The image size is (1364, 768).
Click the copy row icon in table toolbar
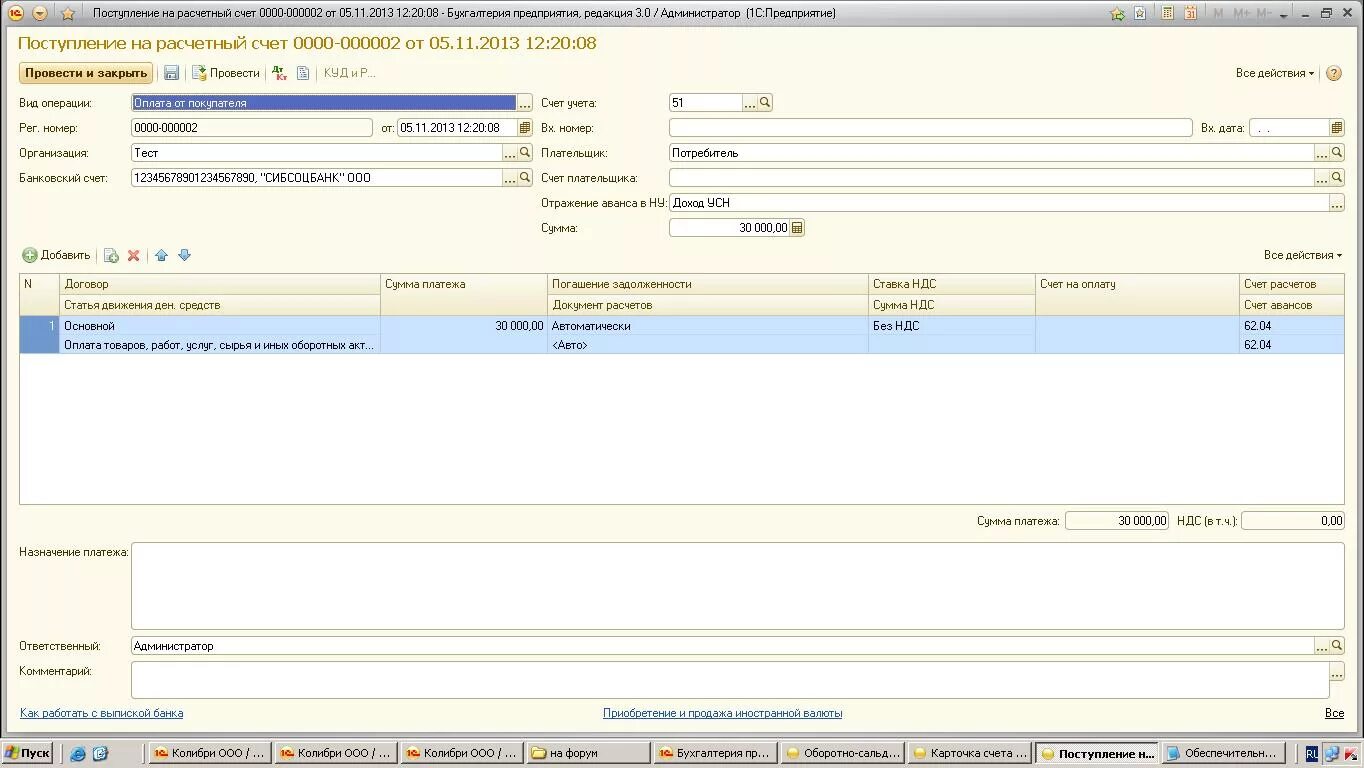tap(111, 255)
